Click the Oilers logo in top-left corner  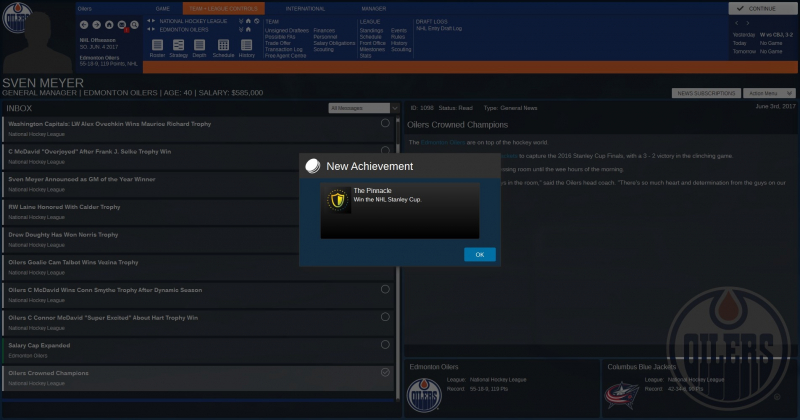[15, 17]
